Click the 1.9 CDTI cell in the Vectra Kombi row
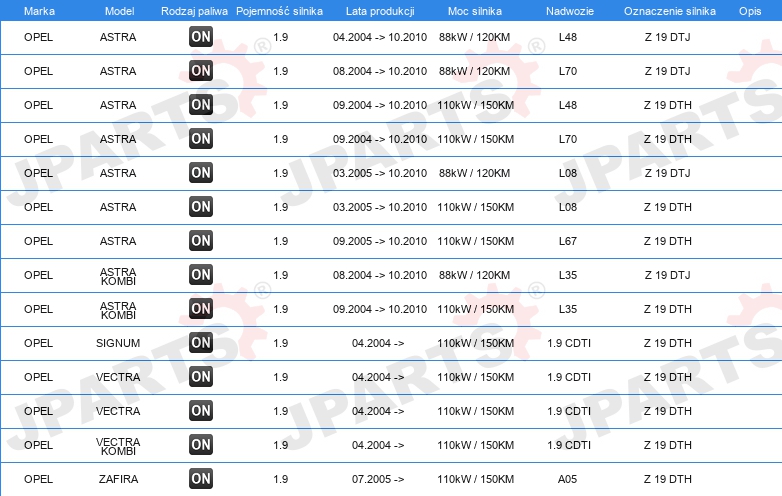Image resolution: width=782 pixels, height=496 pixels. [x=569, y=445]
